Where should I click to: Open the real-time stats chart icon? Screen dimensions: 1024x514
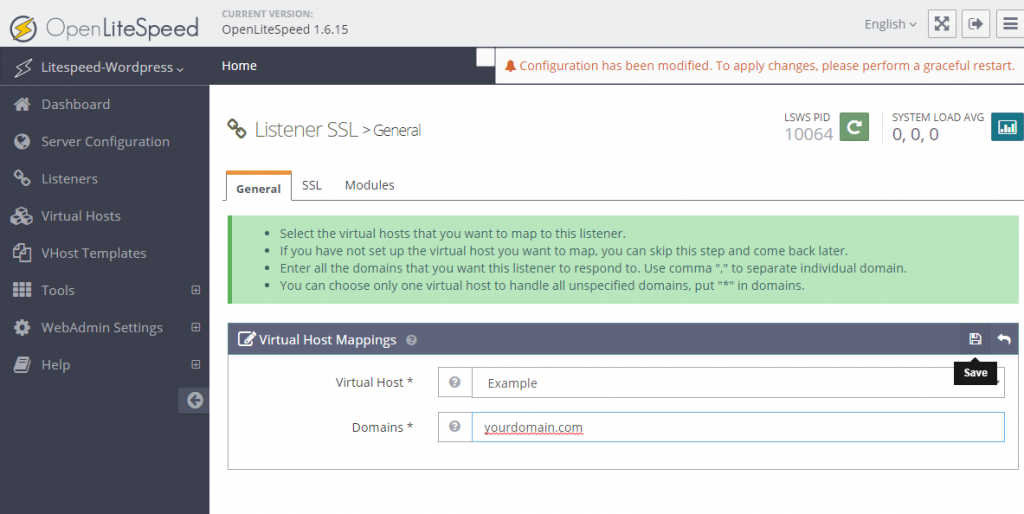point(1007,127)
